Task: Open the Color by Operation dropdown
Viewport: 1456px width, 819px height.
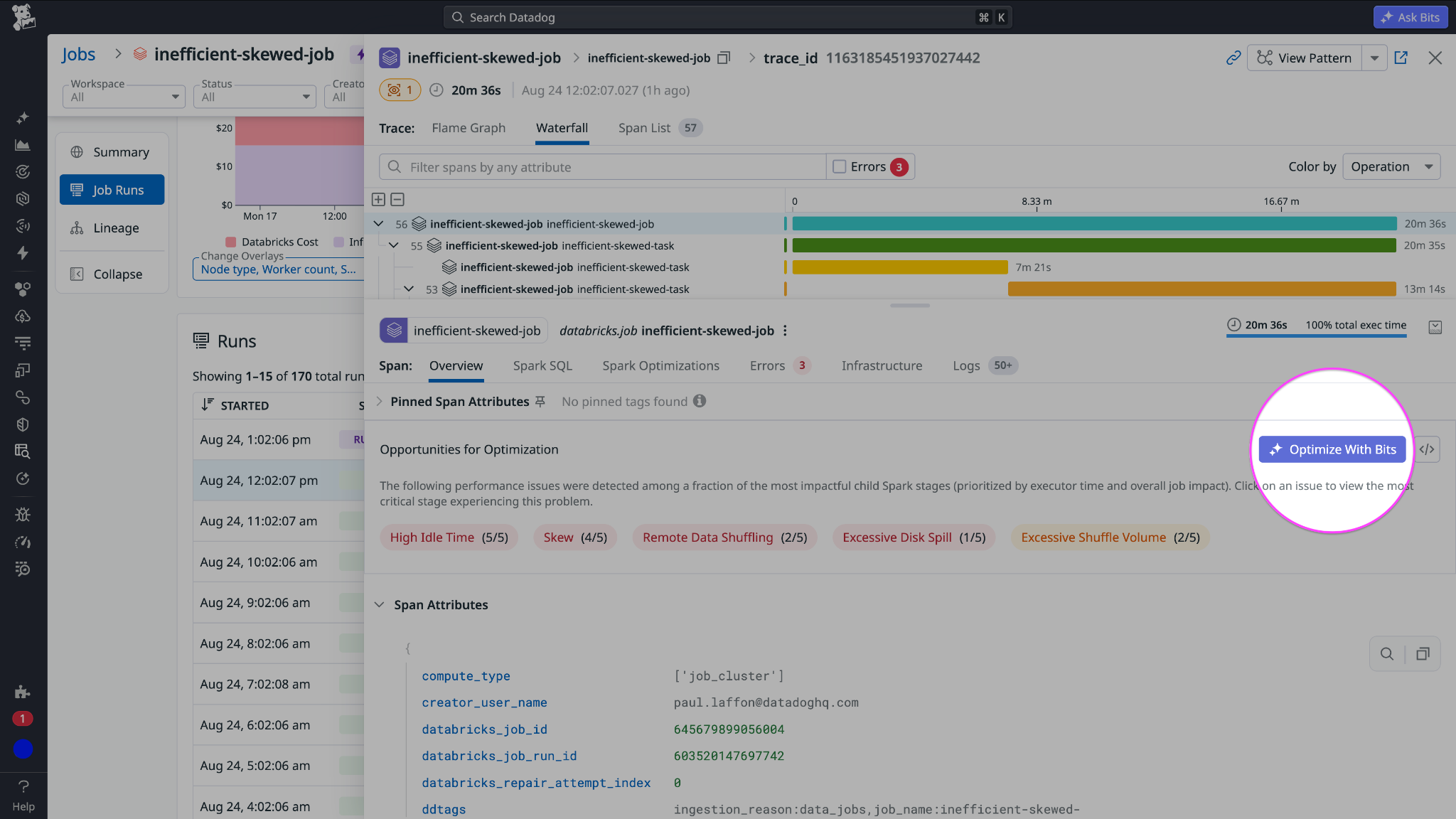Action: point(1391,166)
